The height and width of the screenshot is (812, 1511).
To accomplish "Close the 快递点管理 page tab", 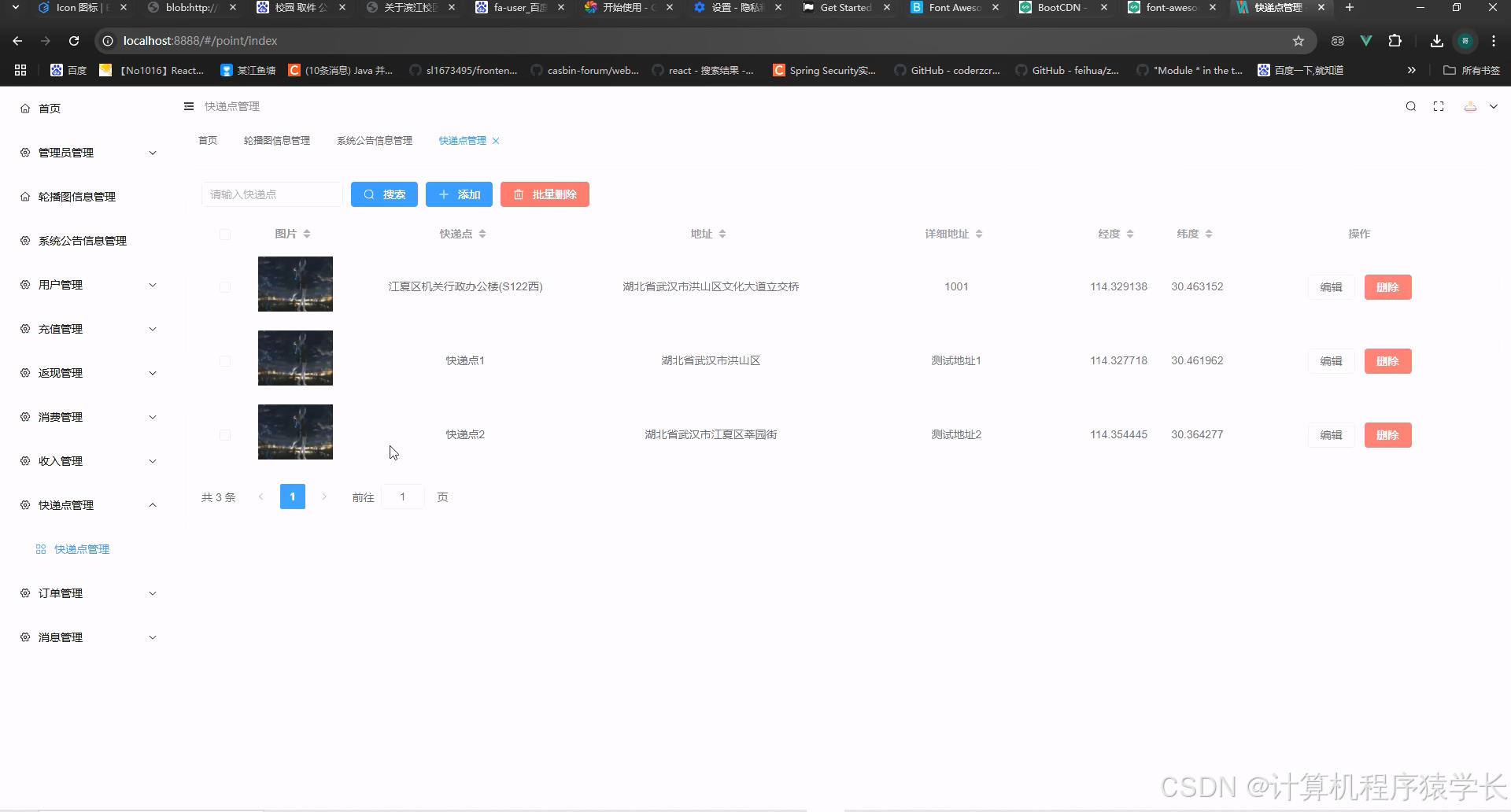I will (x=496, y=141).
